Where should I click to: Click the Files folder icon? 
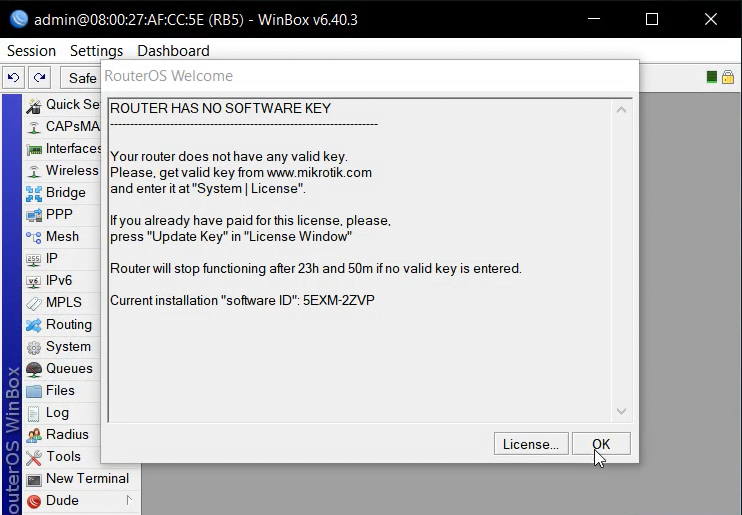pos(34,391)
